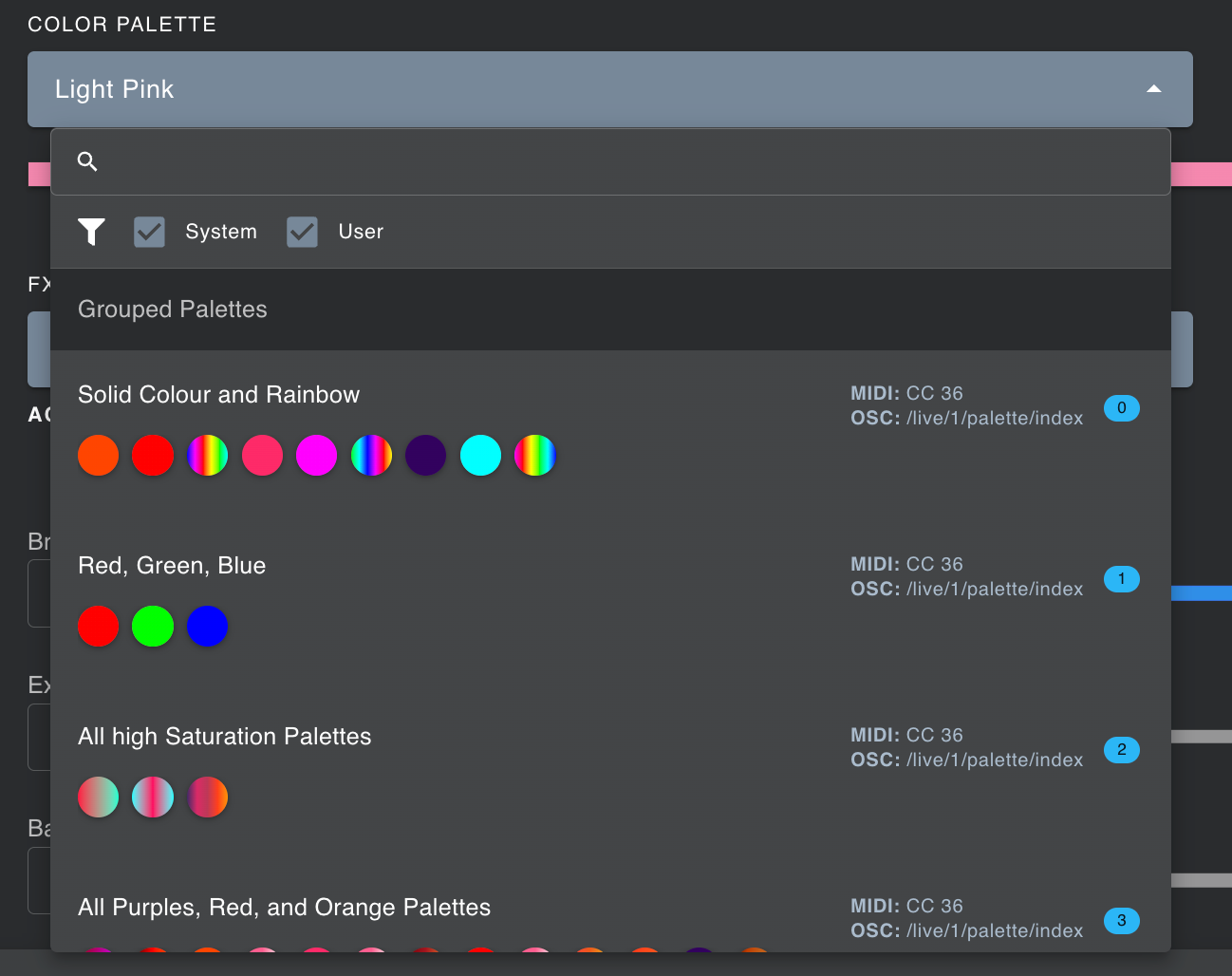Viewport: 1232px width, 976px height.
Task: Pick third gradient swatch in high Saturation group
Action: point(208,798)
